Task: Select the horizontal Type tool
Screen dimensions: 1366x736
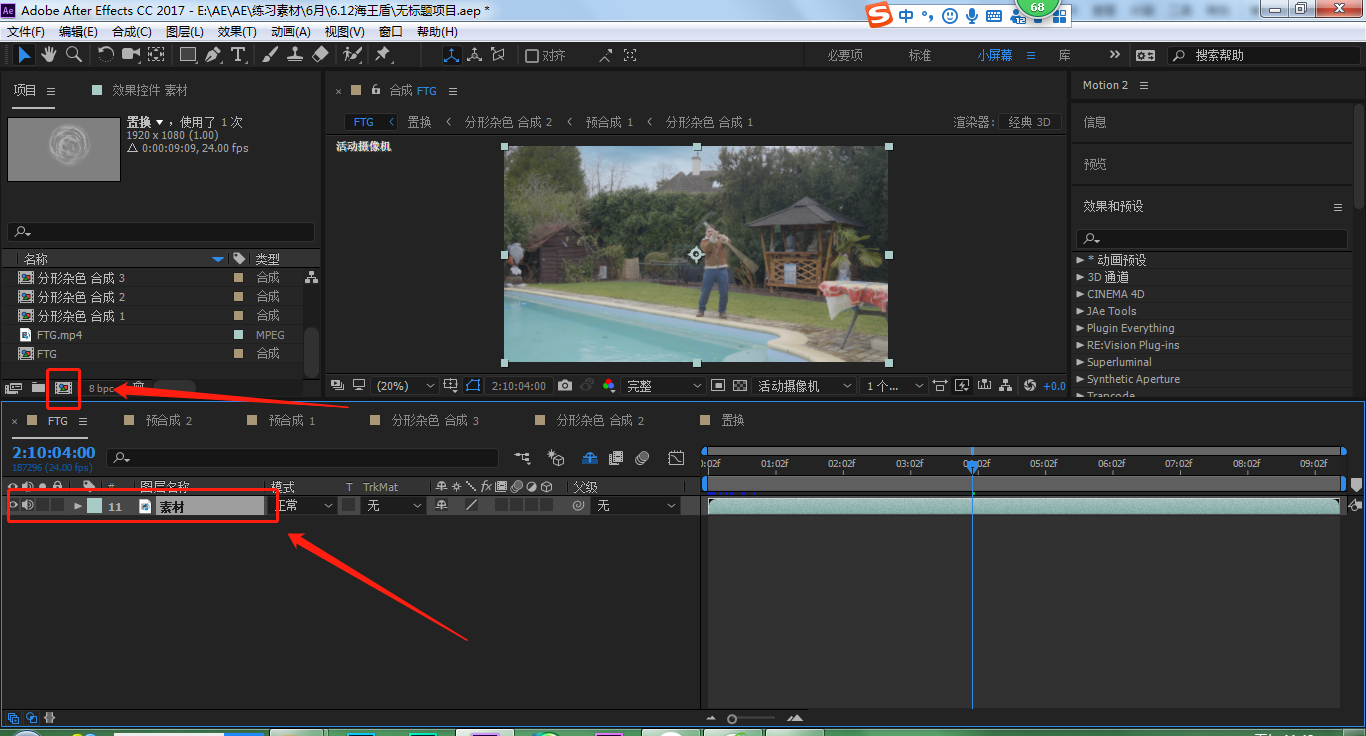Action: 238,55
